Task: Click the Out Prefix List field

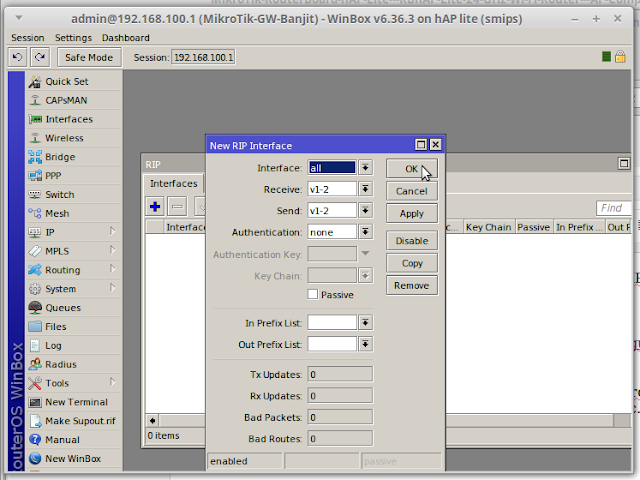Action: pyautogui.click(x=332, y=344)
